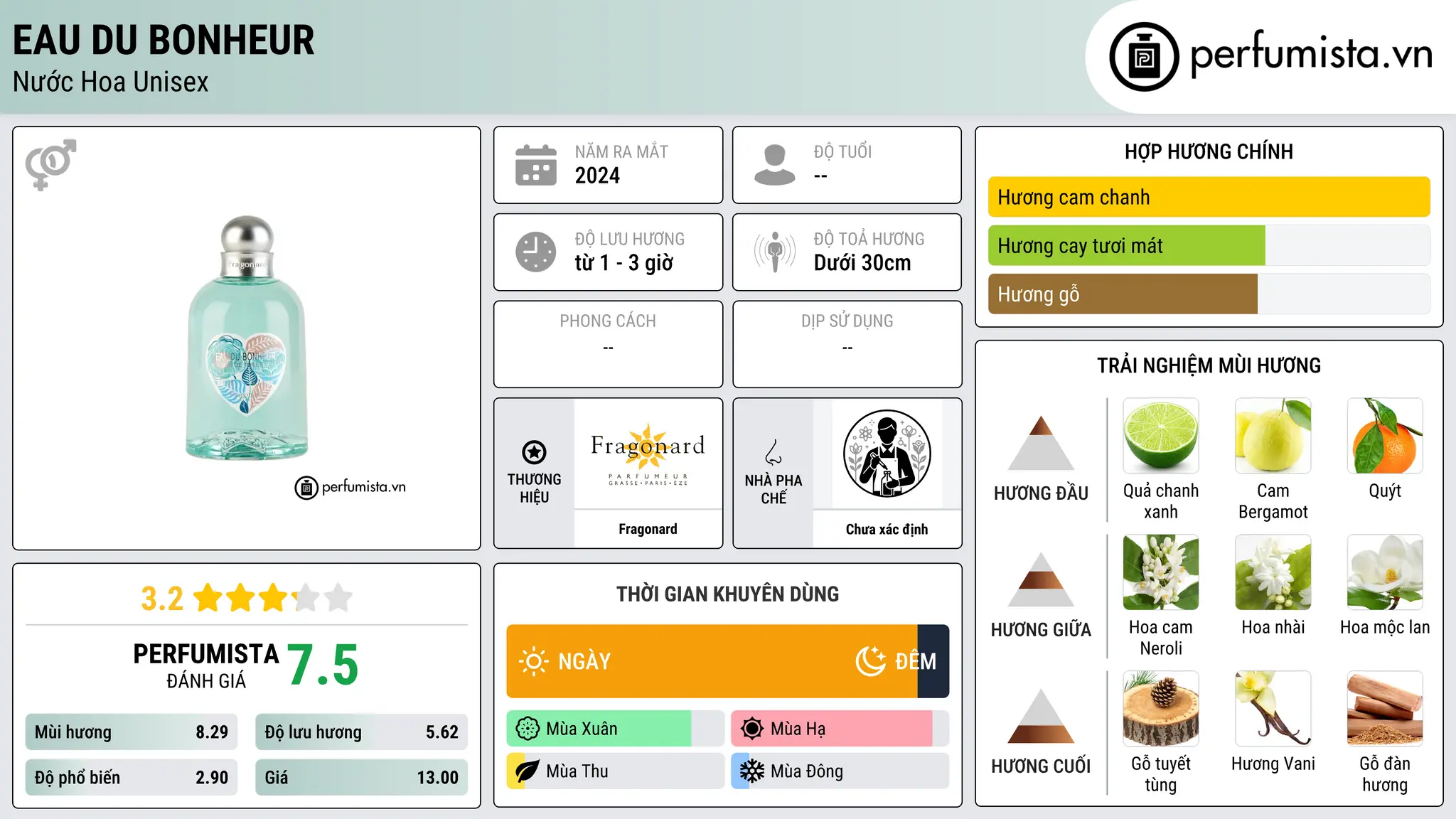
Task: Click the Mùa Thu season bar
Action: click(616, 771)
